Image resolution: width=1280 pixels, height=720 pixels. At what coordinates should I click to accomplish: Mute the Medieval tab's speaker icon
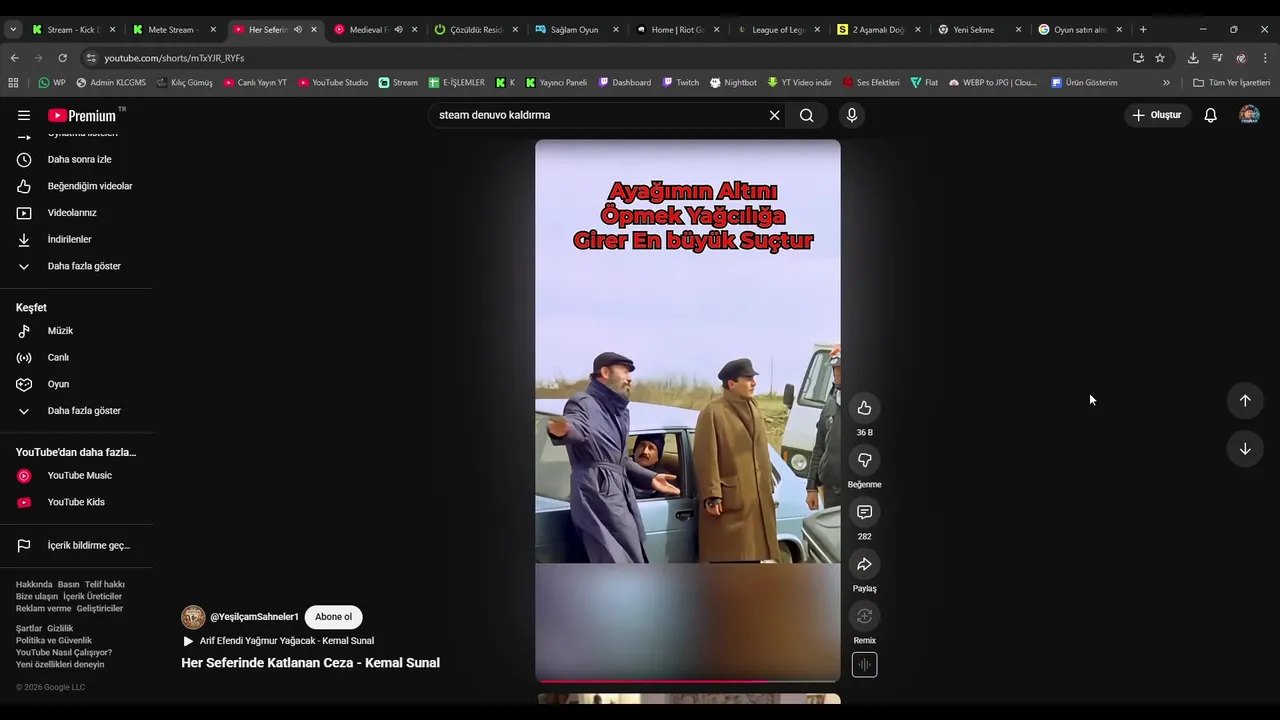(398, 30)
